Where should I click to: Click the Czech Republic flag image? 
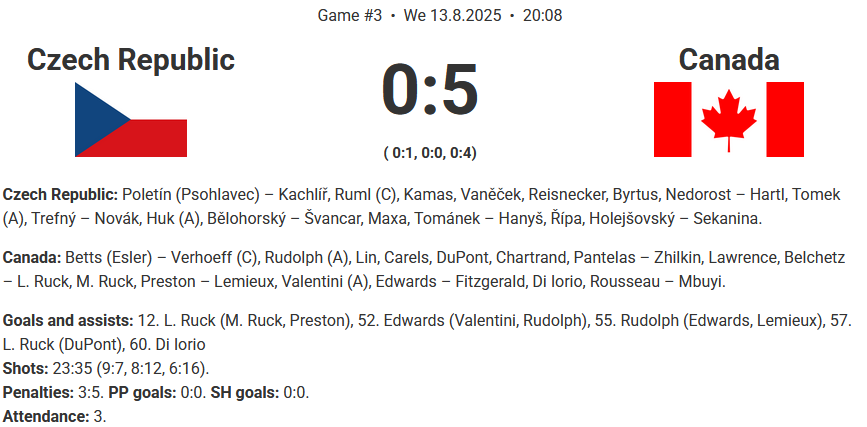pyautogui.click(x=130, y=119)
